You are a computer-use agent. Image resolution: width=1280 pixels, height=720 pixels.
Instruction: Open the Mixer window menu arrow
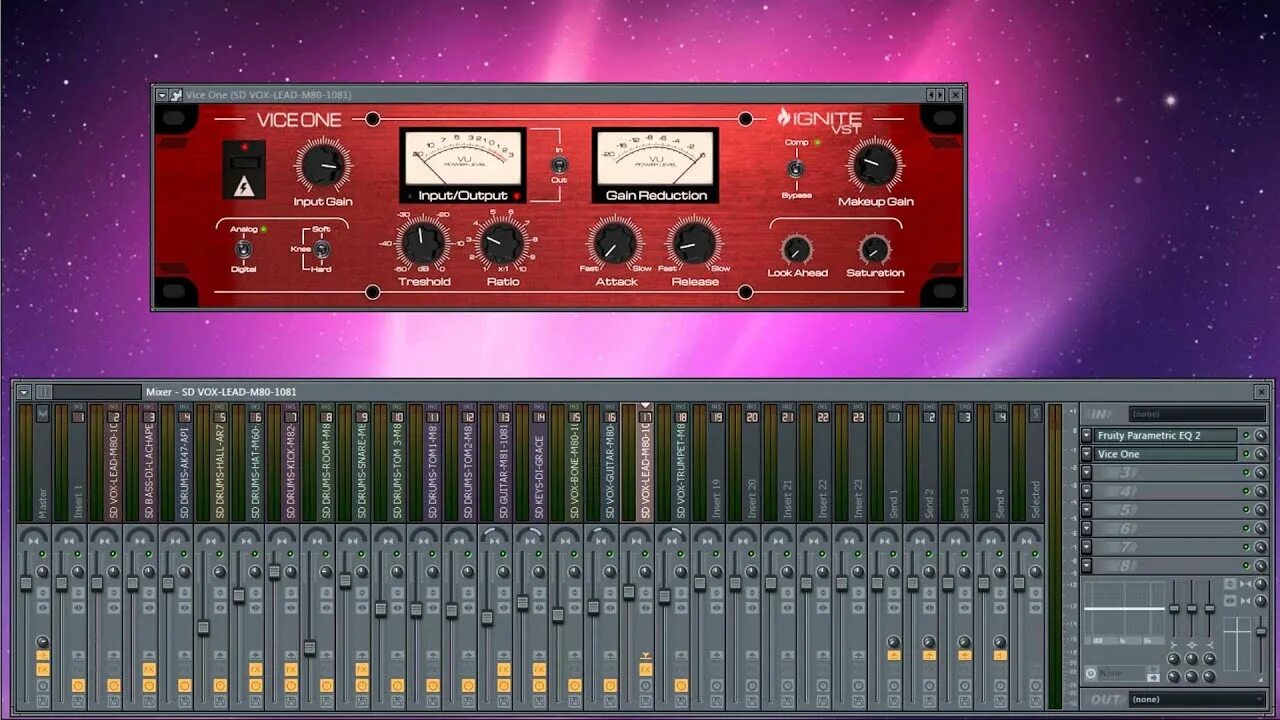point(24,392)
